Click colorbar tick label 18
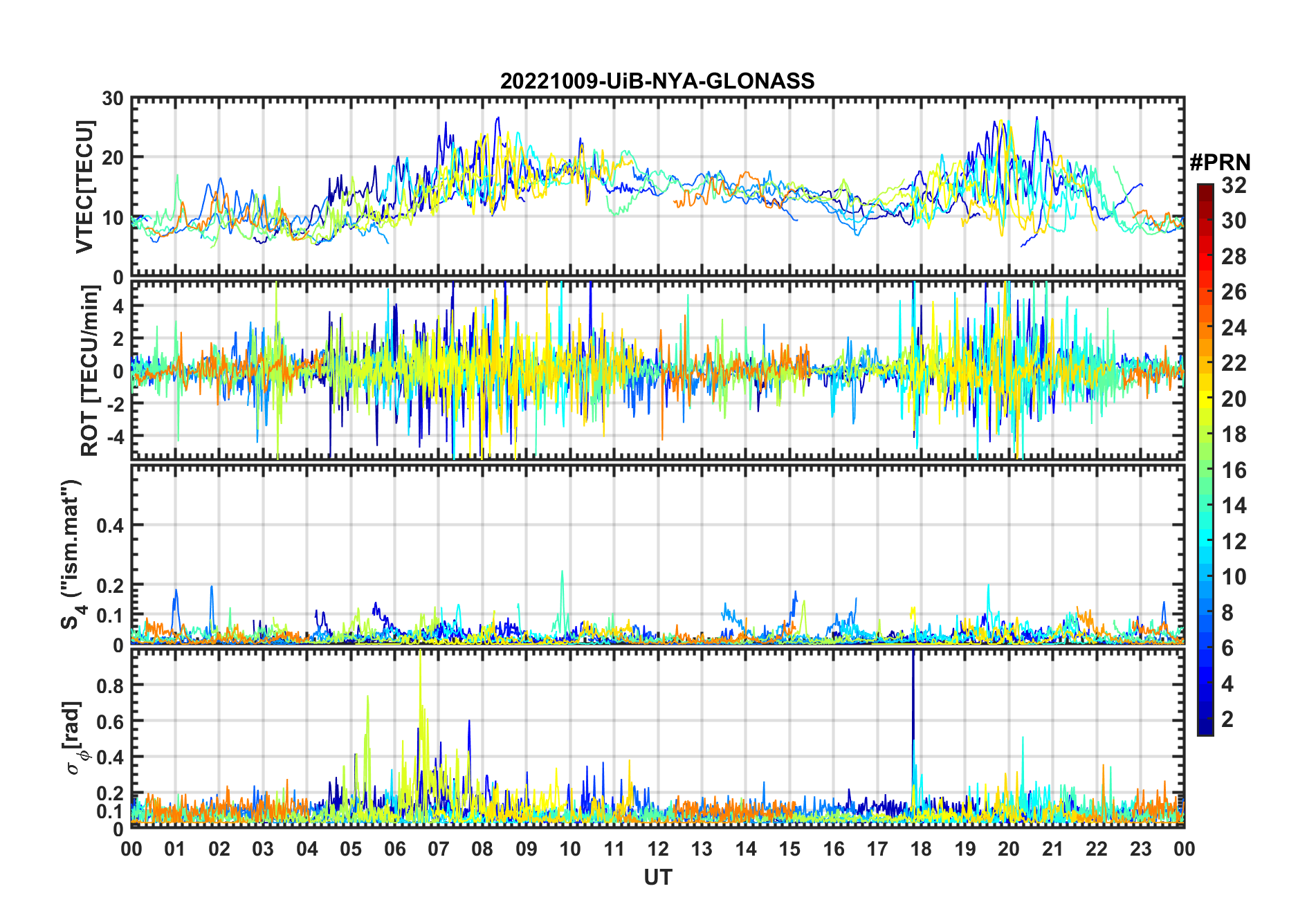 click(x=1234, y=434)
